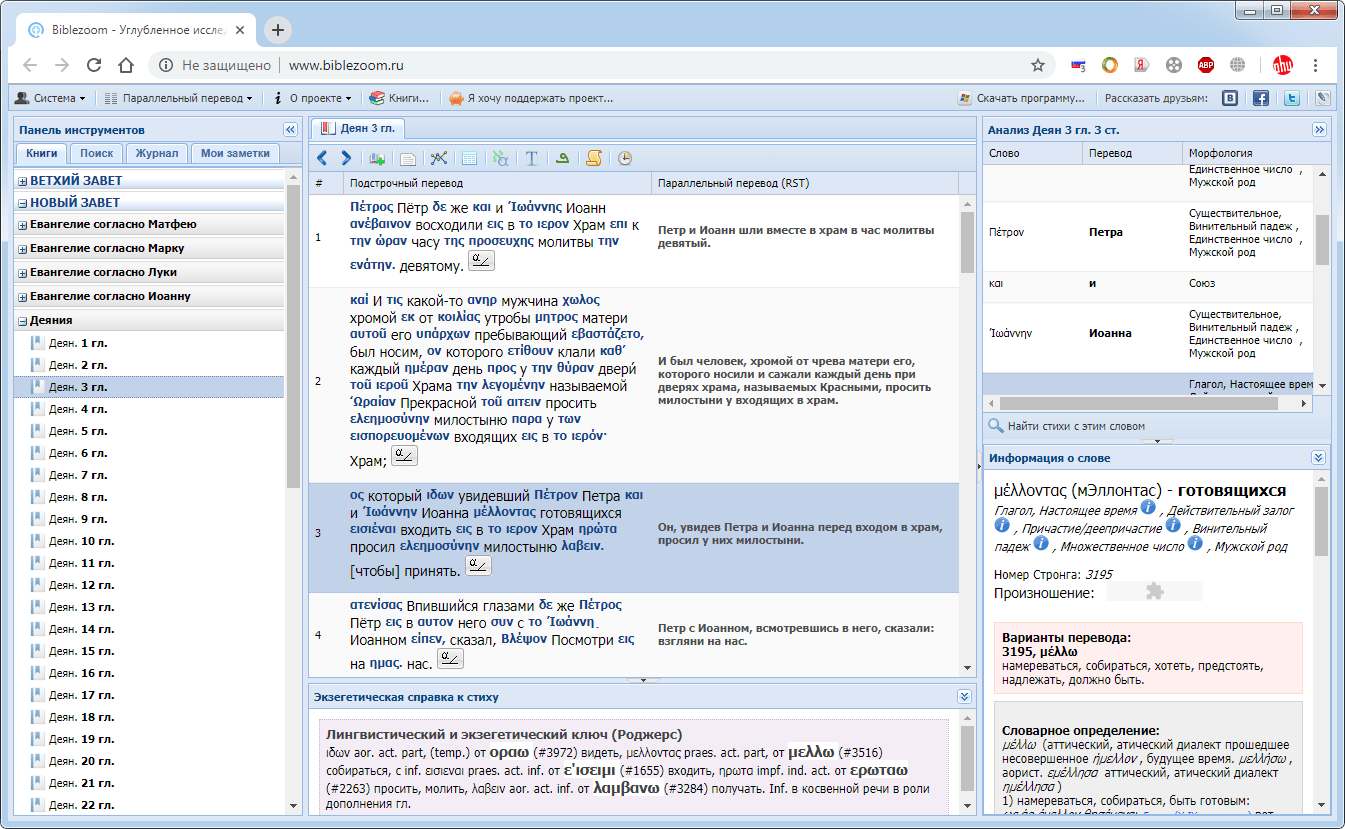Open the Параллельный перевод dropdown menu
Screen dimensions: 1345x829
click(x=179, y=98)
